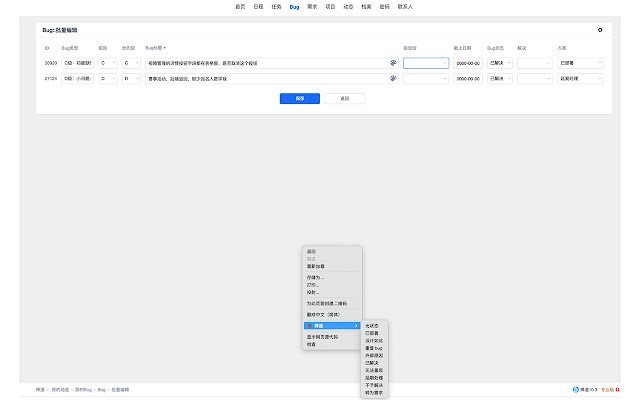Image resolution: width=640 pixels, height=400 pixels.
Task: Open the level dropdown showing C
Action: click(108, 63)
